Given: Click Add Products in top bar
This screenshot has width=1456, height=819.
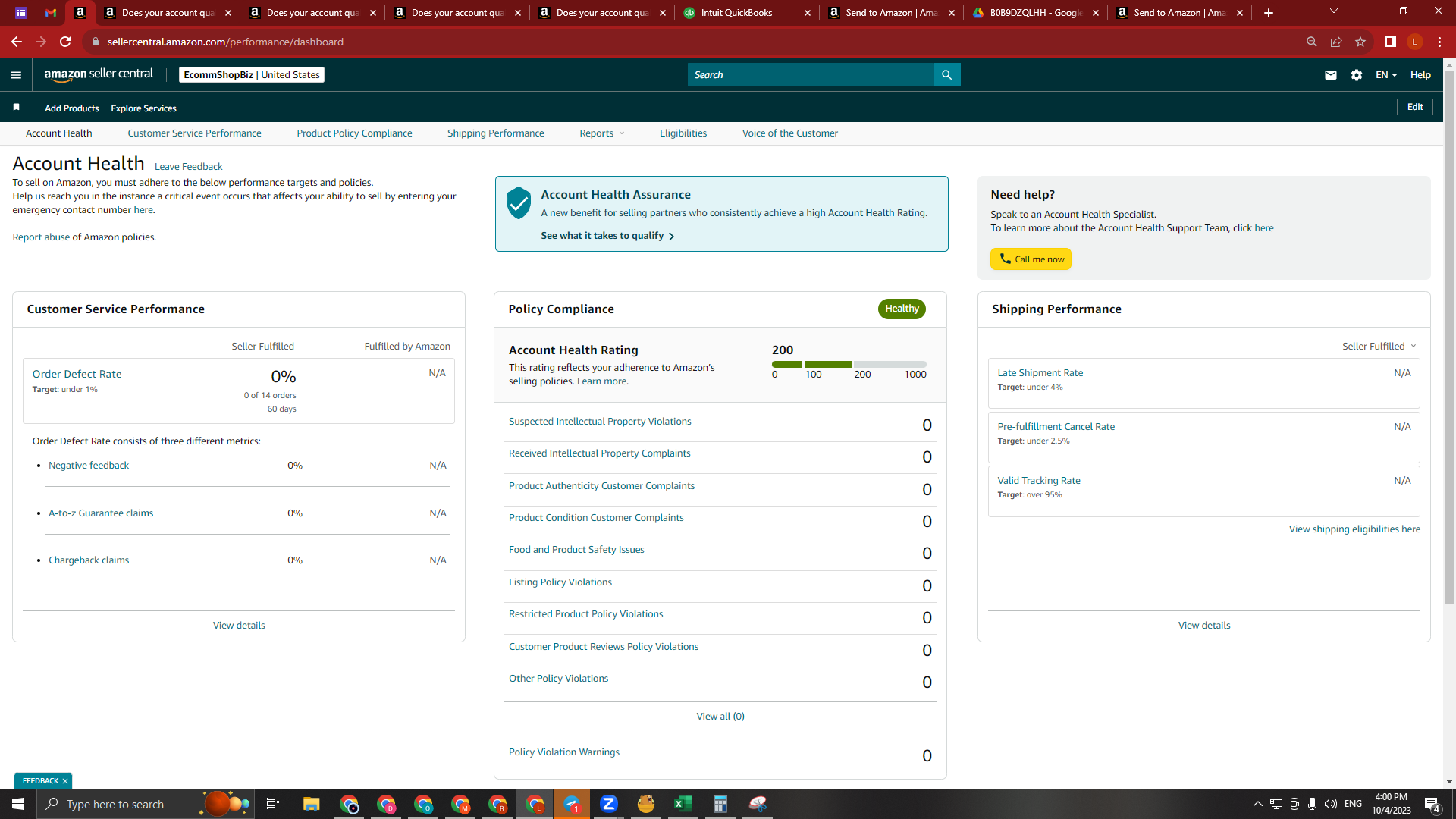Looking at the screenshot, I should [71, 108].
